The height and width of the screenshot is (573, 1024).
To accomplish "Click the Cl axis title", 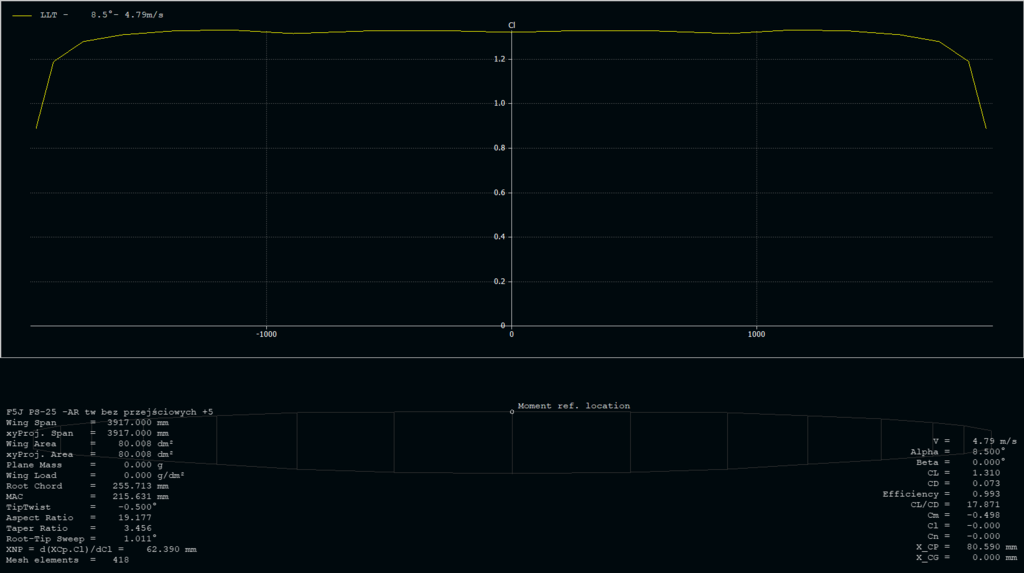I will [512, 25].
